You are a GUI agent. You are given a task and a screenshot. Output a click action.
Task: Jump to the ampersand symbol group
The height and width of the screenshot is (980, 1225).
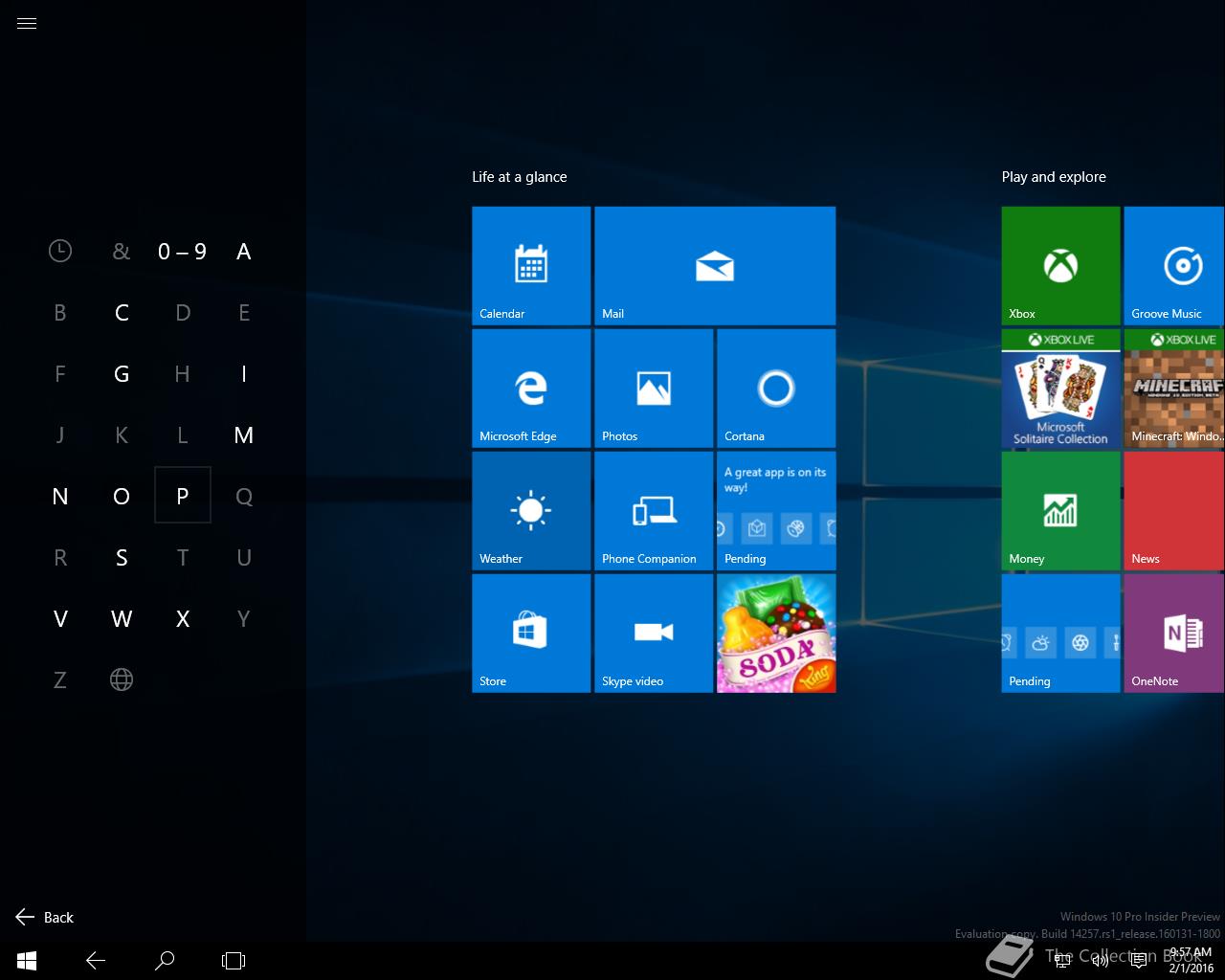pyautogui.click(x=122, y=252)
